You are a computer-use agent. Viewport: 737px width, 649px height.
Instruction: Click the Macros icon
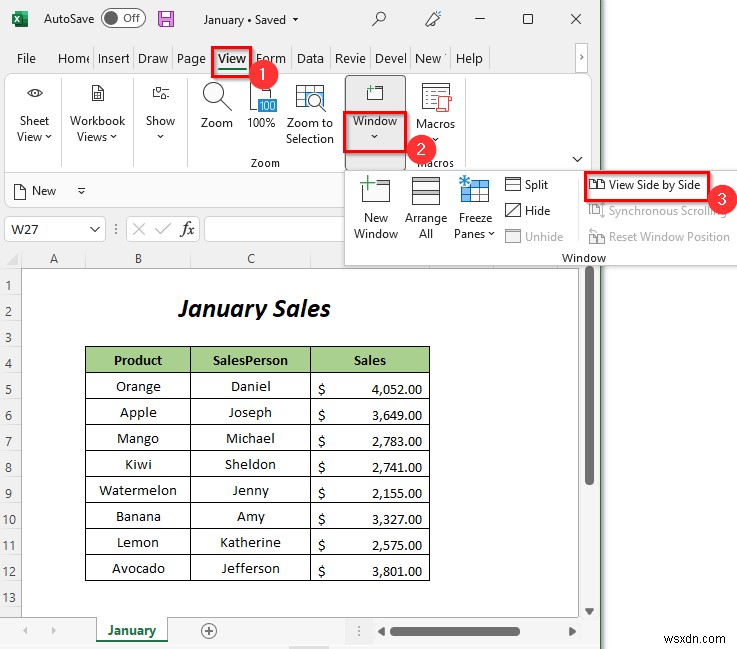pos(436,97)
